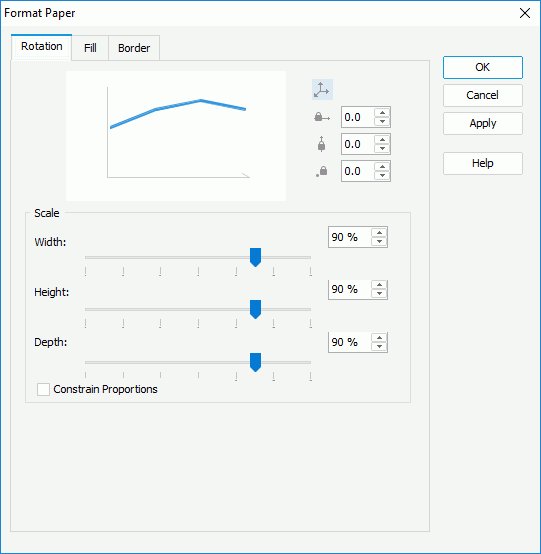Click the Height 90 % input field
Screen dimensions: 541x554
click(x=349, y=289)
